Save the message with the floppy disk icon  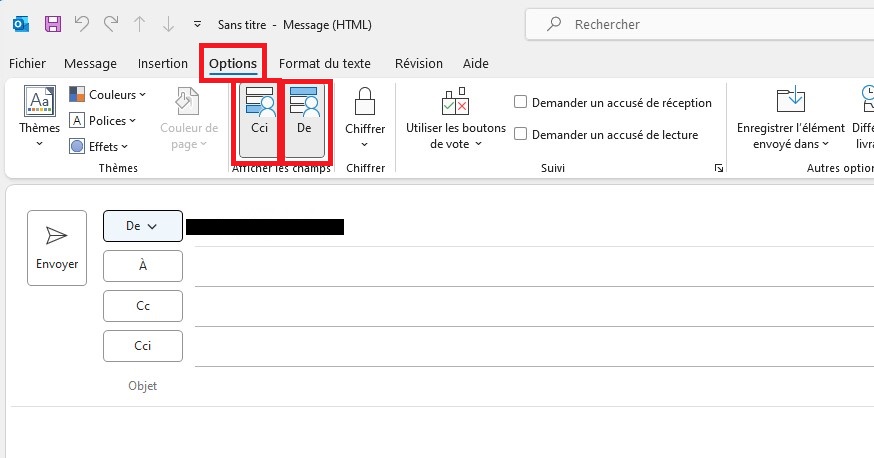[x=53, y=24]
